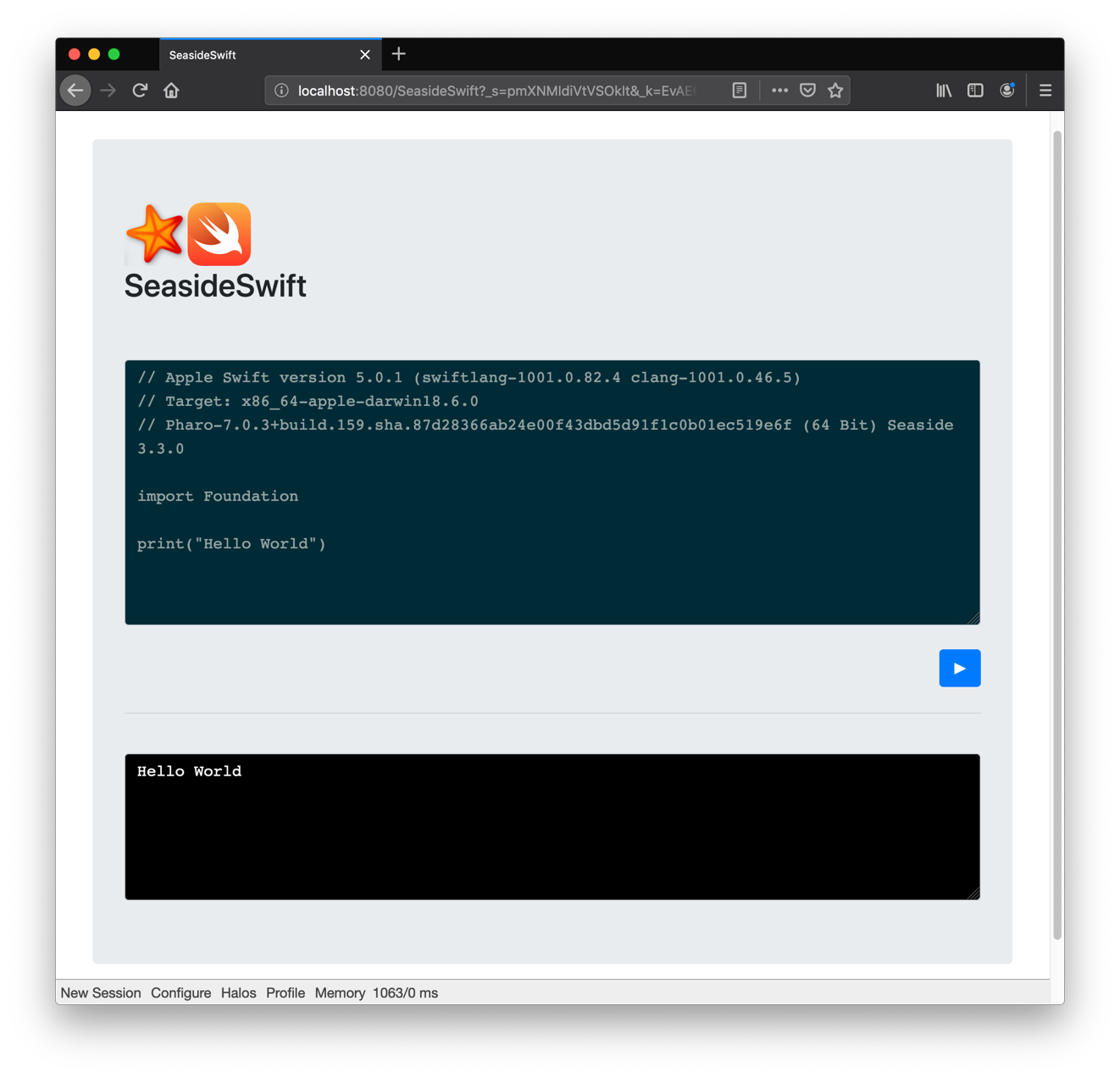Click the Seaside starfish logo
The height and width of the screenshot is (1078, 1120).
pos(154,233)
